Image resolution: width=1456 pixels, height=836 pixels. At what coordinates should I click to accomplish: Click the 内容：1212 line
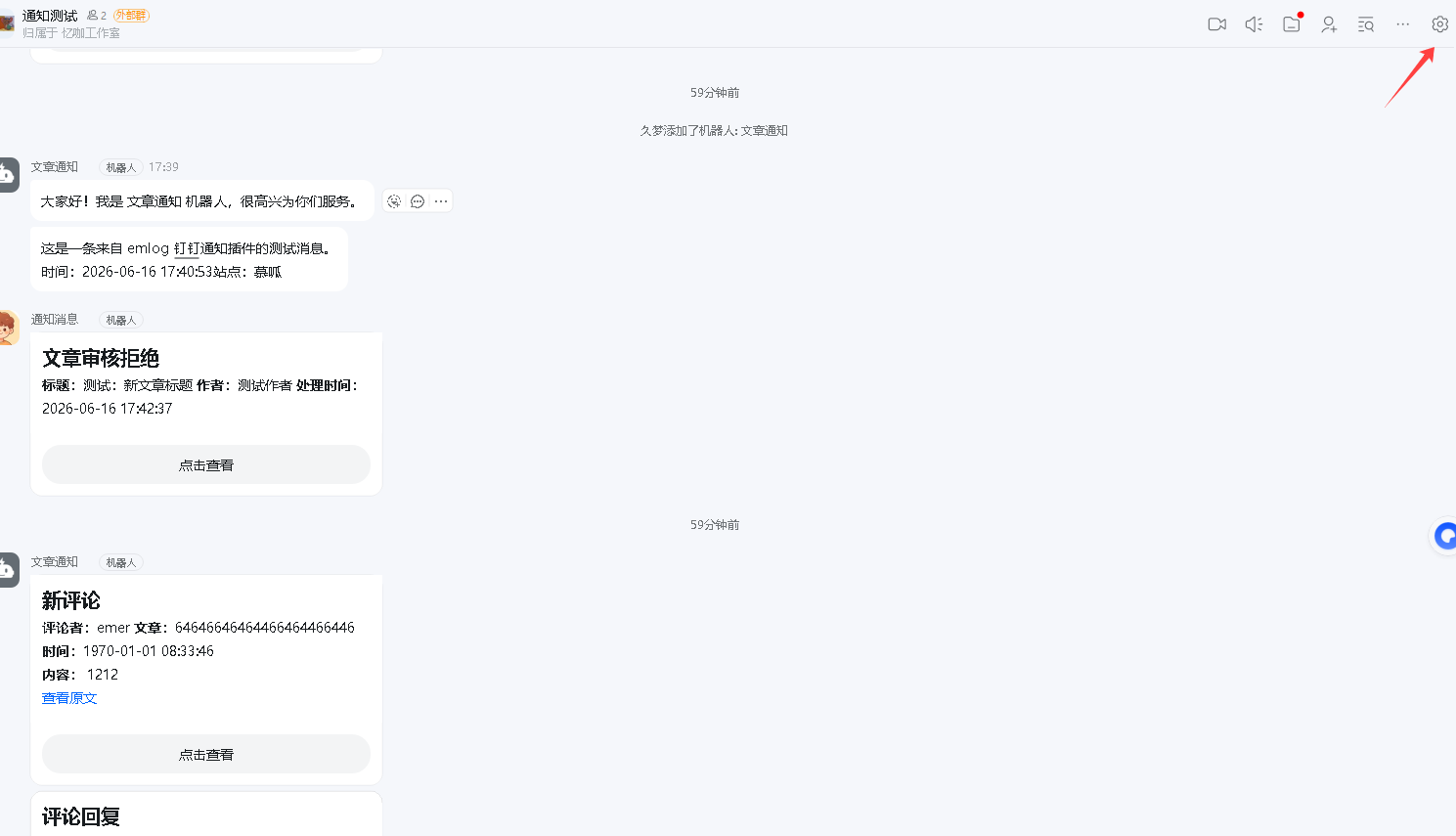click(80, 675)
